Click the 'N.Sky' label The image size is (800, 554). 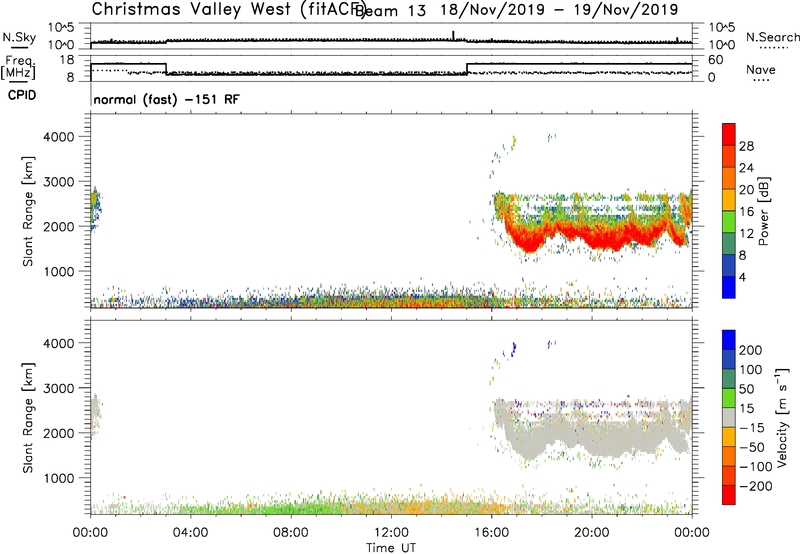tap(19, 37)
